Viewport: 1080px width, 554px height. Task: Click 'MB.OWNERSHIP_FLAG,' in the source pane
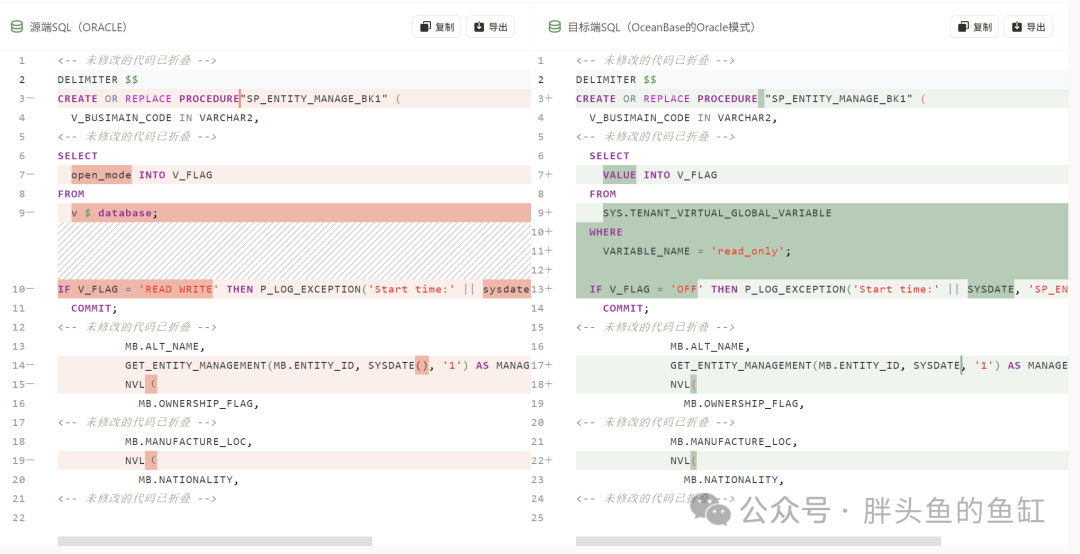click(x=199, y=404)
